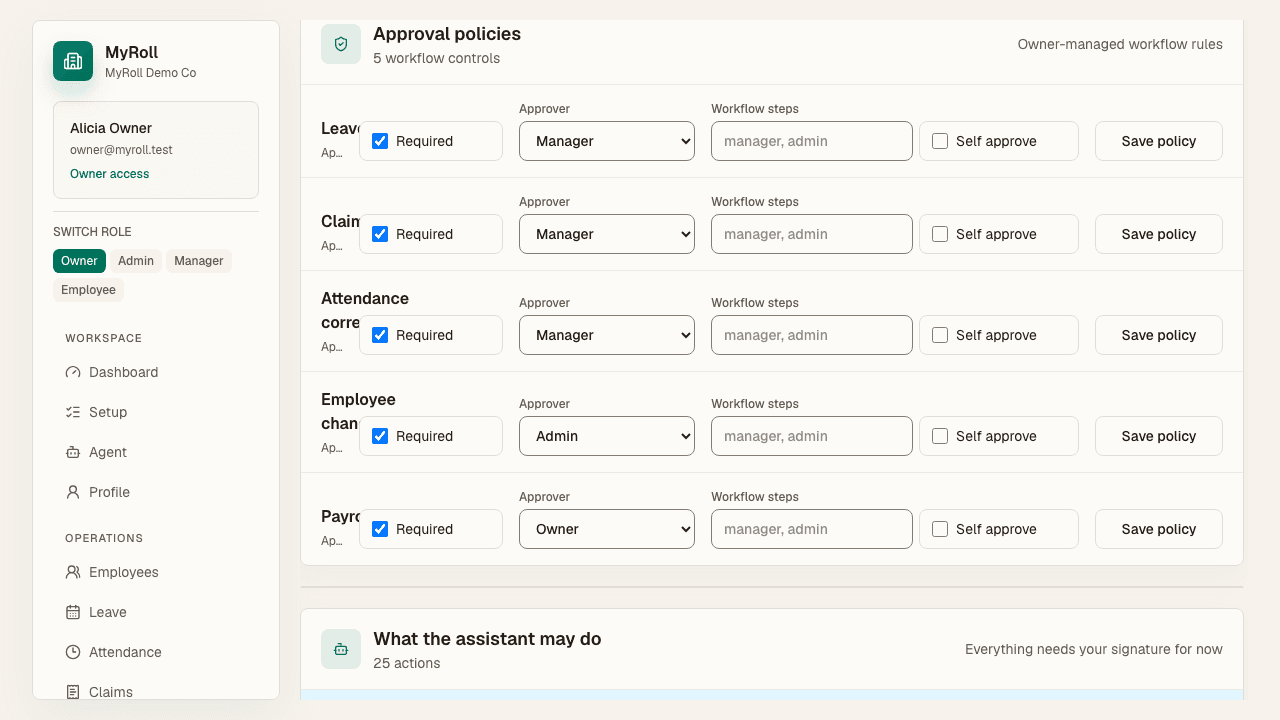The image size is (1280, 720).
Task: Click the 'MyRoll Demo Co' company name
Action: click(x=150, y=73)
